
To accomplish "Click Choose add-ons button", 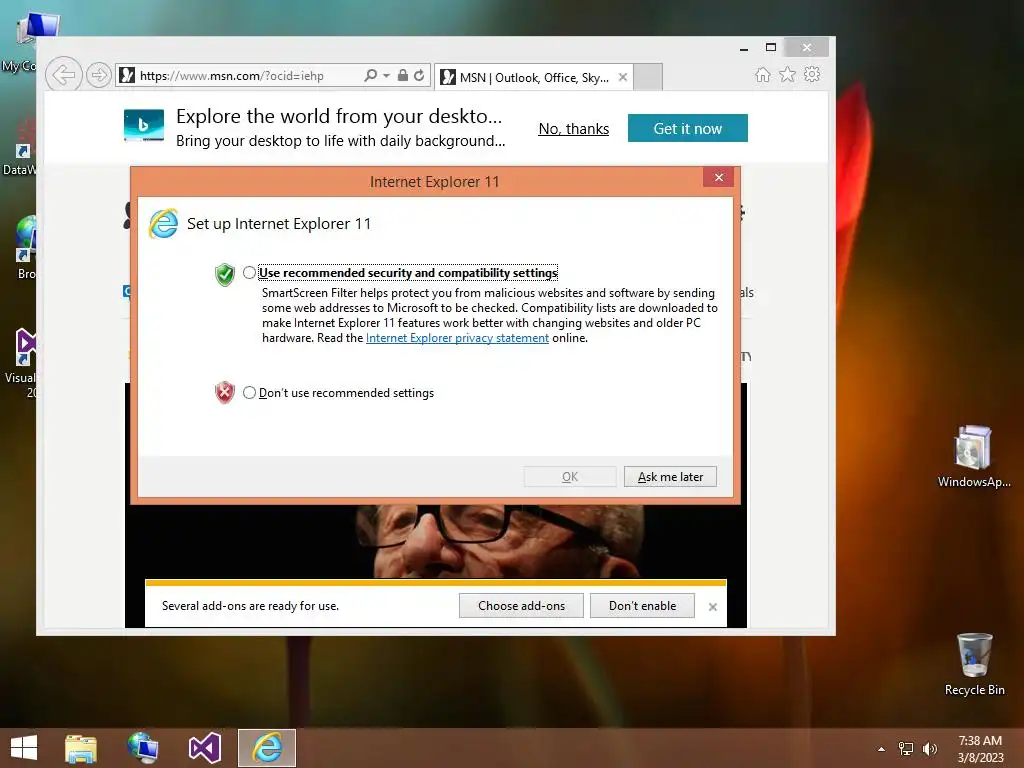I will [521, 605].
